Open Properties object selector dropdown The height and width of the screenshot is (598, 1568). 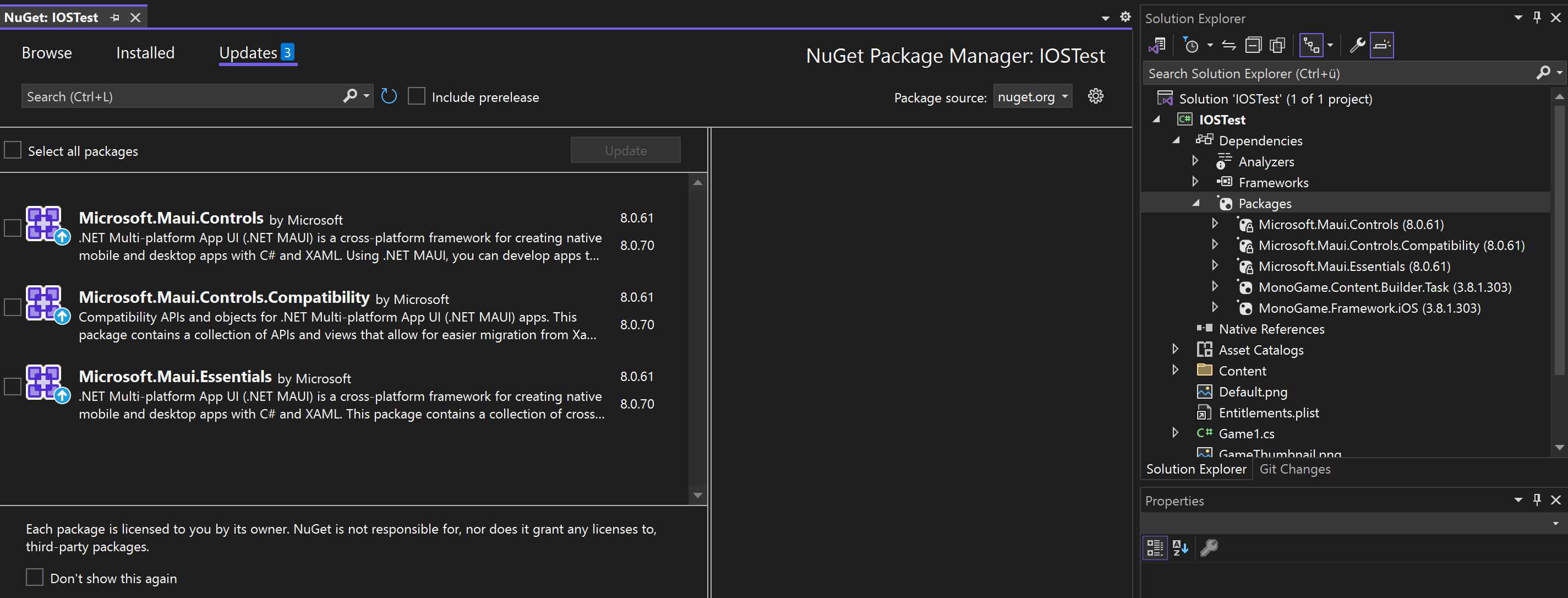[x=1556, y=523]
